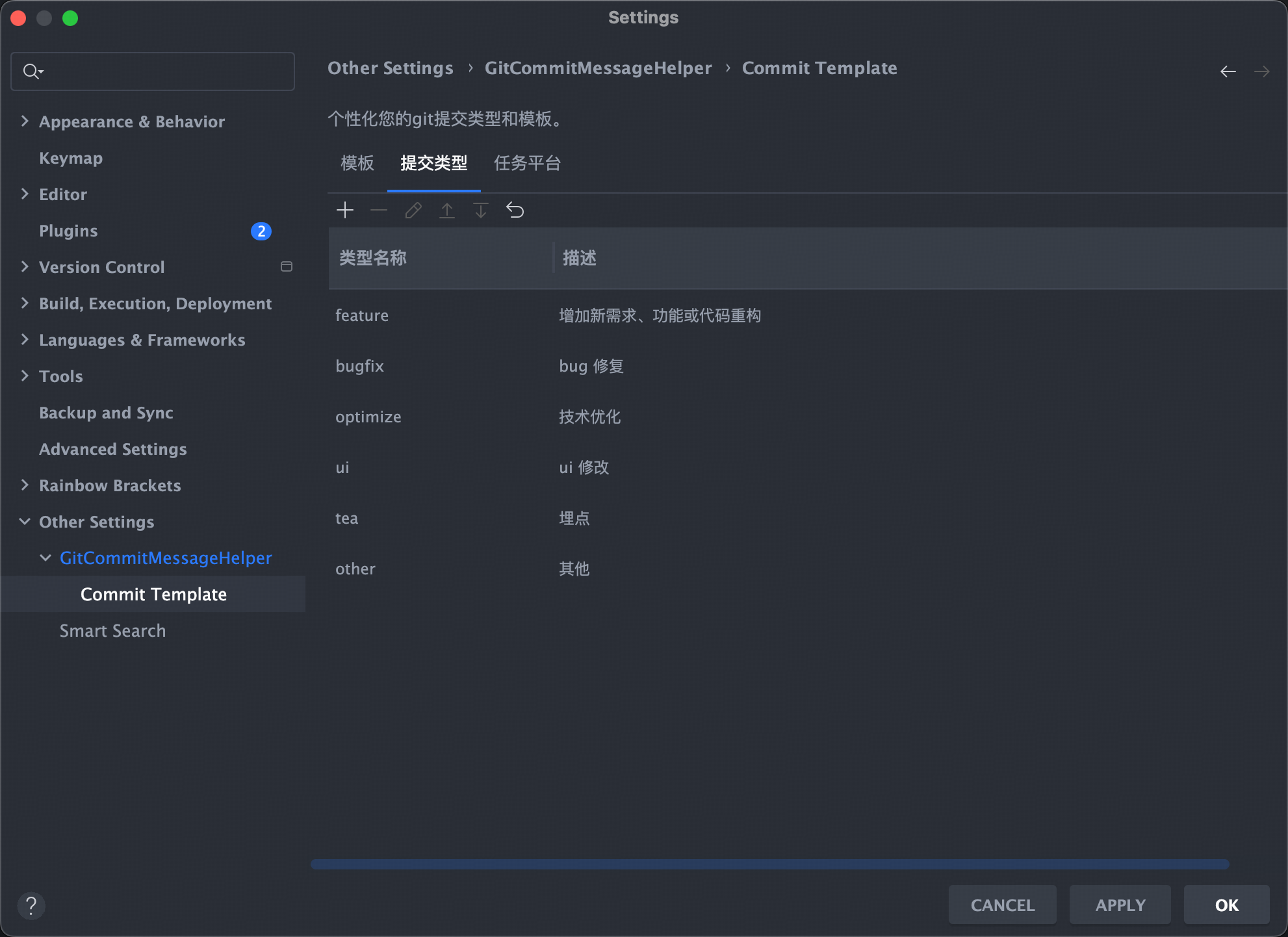Click the move up arrow icon
The image size is (1288, 937).
pyautogui.click(x=447, y=210)
